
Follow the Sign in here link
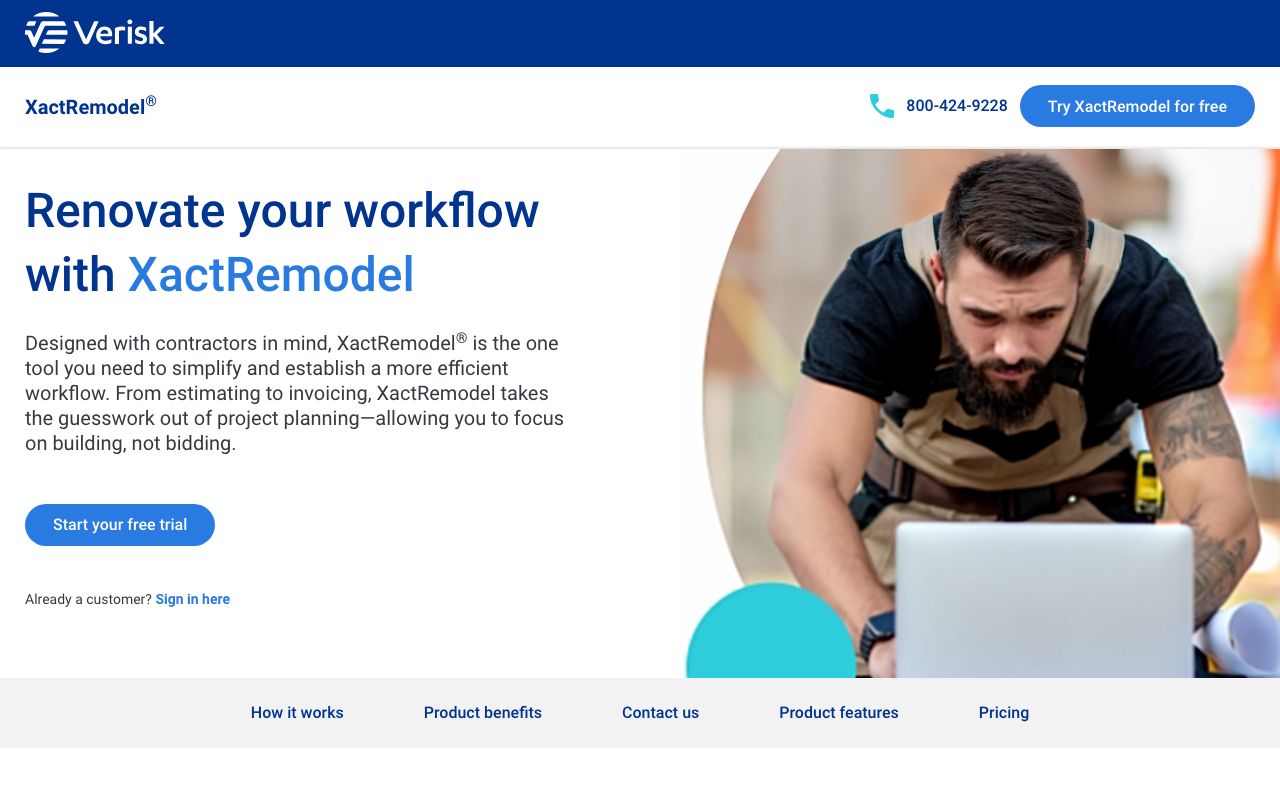pyautogui.click(x=192, y=599)
